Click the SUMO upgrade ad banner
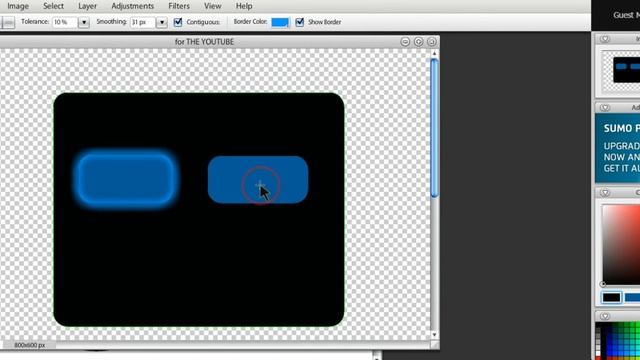 [x=618, y=148]
